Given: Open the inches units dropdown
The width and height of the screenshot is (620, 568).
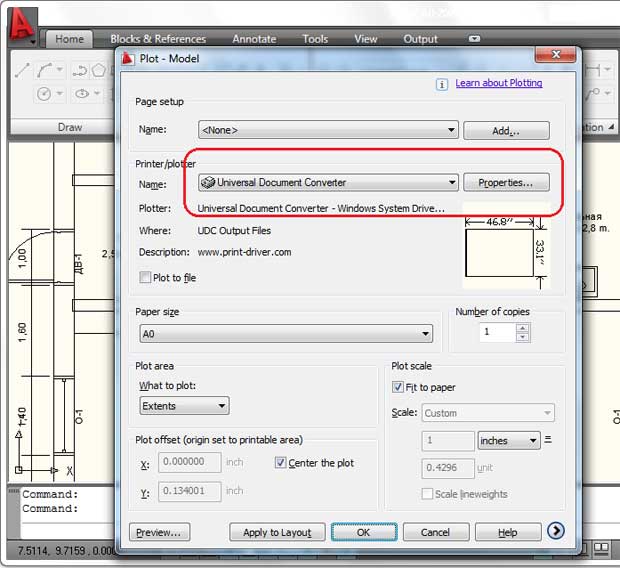Looking at the screenshot, I should pos(509,441).
